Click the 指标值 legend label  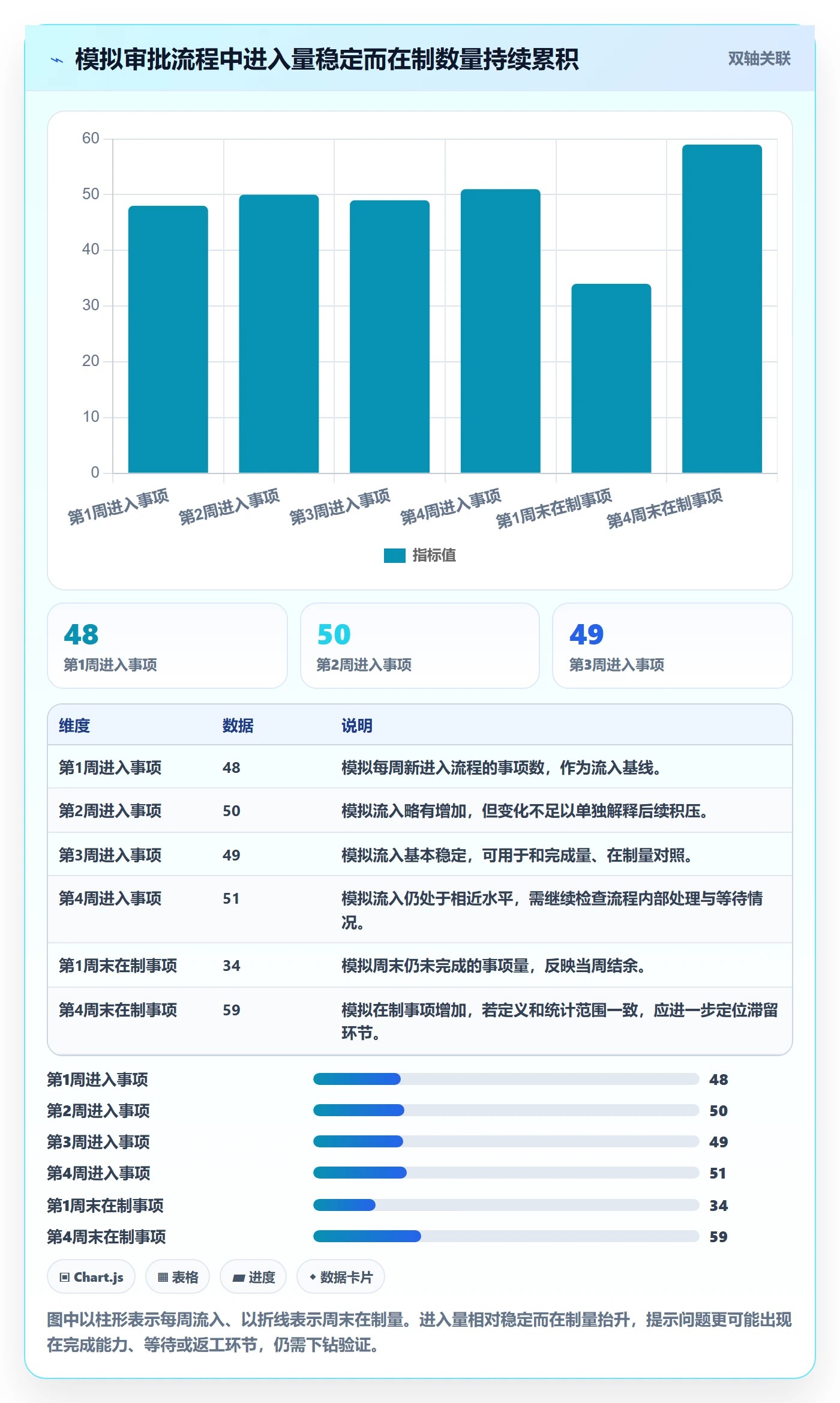click(x=434, y=556)
